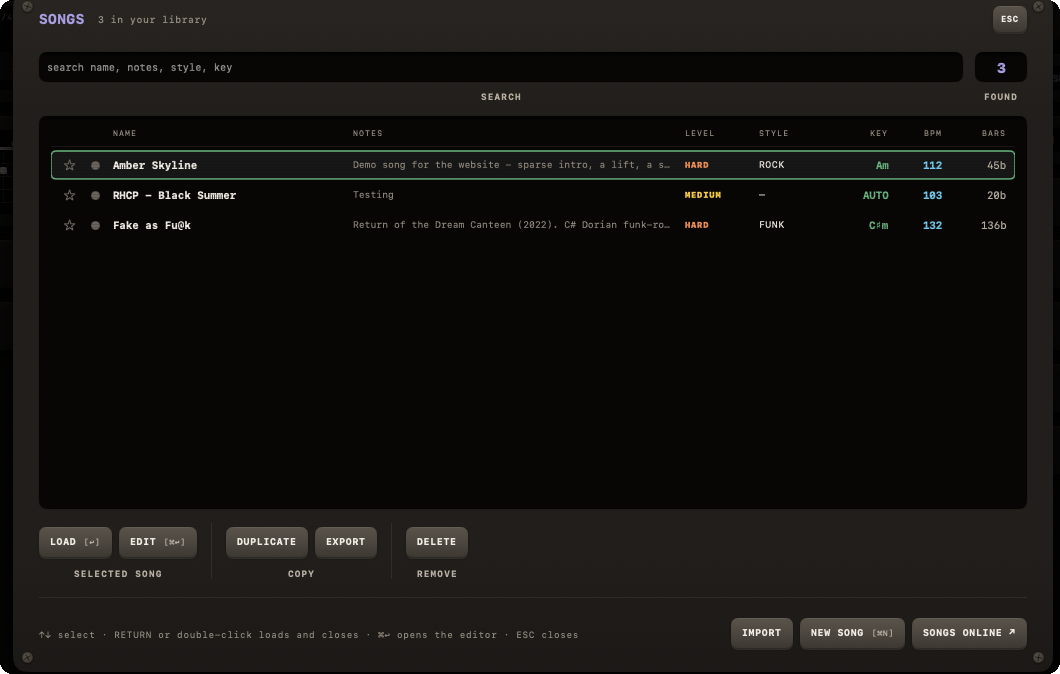The height and width of the screenshot is (674, 1060).
Task: Import a song file
Action: (761, 633)
